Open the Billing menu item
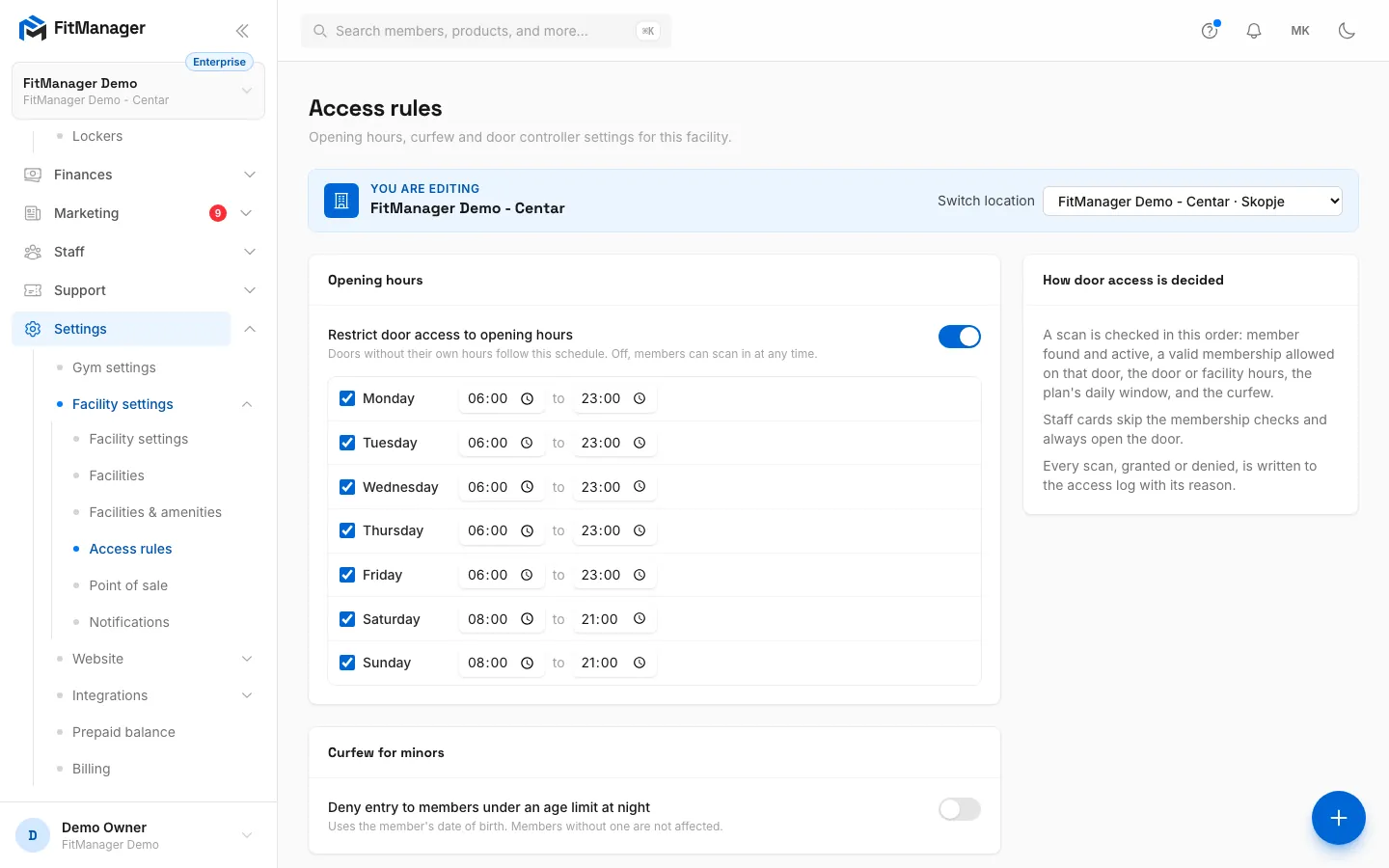The image size is (1389, 868). [x=91, y=769]
